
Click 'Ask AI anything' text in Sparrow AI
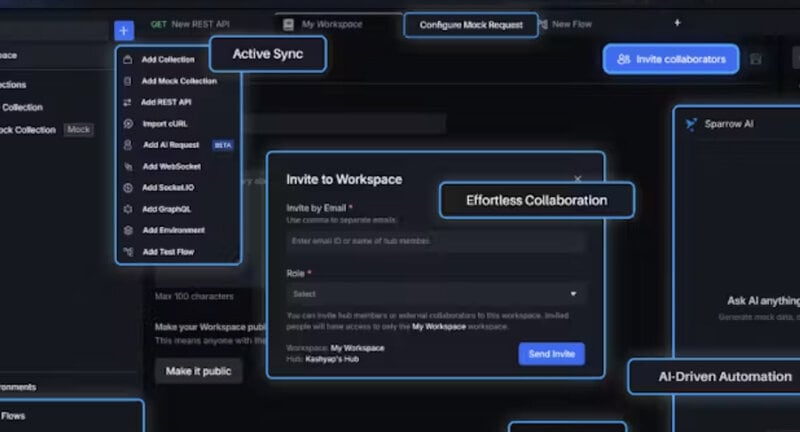coord(763,301)
